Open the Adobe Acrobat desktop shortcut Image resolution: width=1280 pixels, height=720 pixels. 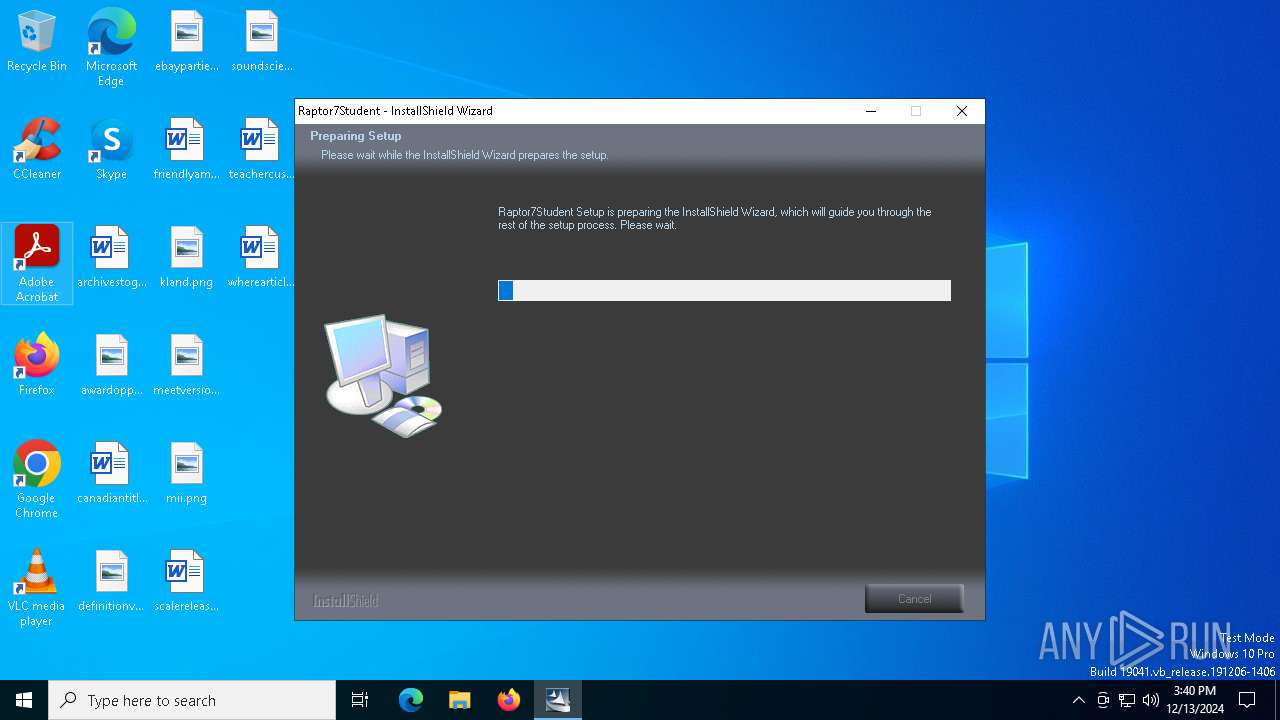[37, 264]
